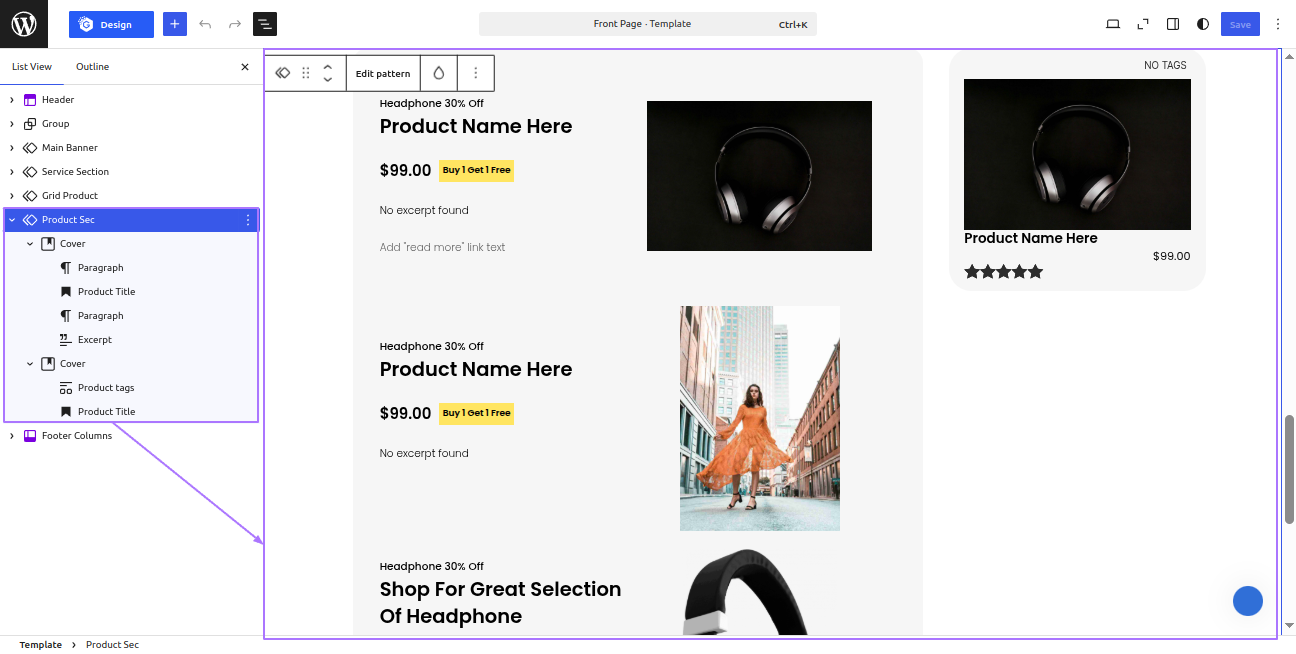This screenshot has height=654, width=1296.
Task: Open the external view site icon
Action: coord(1143,24)
